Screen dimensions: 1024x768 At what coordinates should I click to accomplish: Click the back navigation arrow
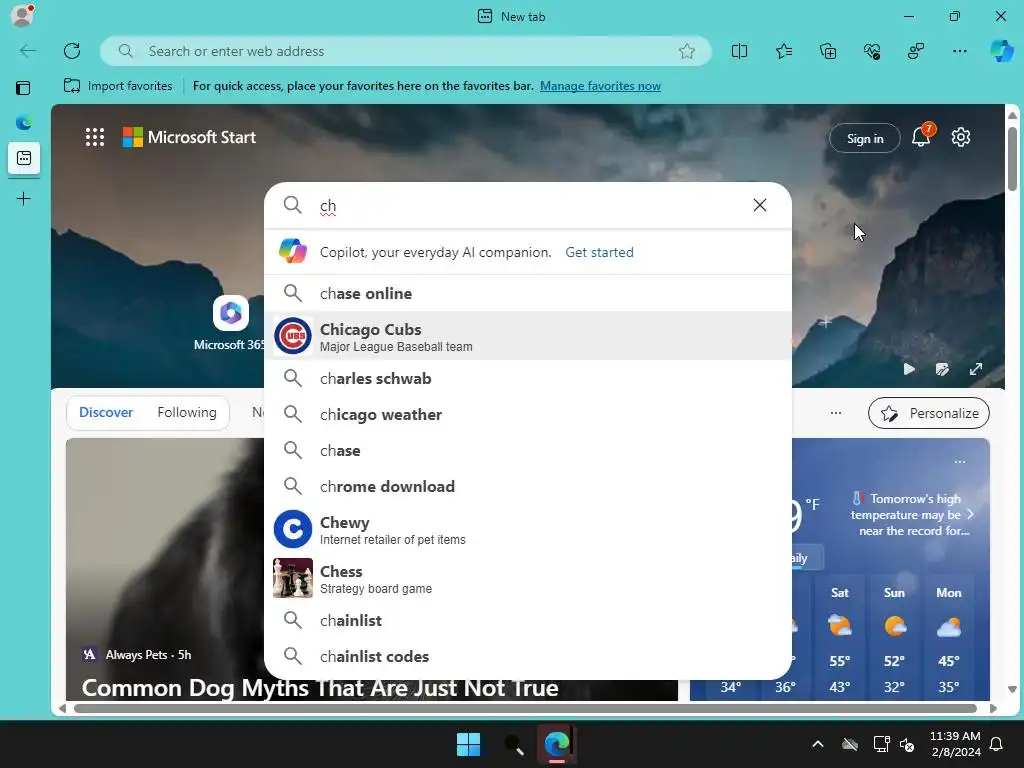(27, 51)
